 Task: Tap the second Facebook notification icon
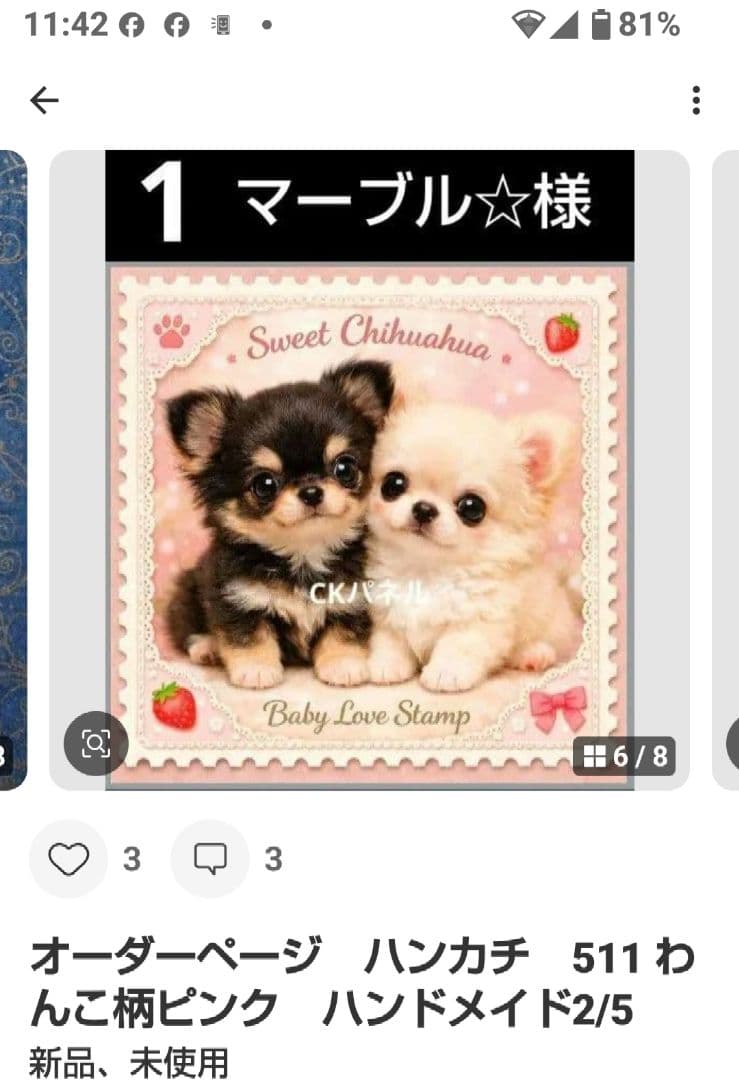click(x=176, y=25)
